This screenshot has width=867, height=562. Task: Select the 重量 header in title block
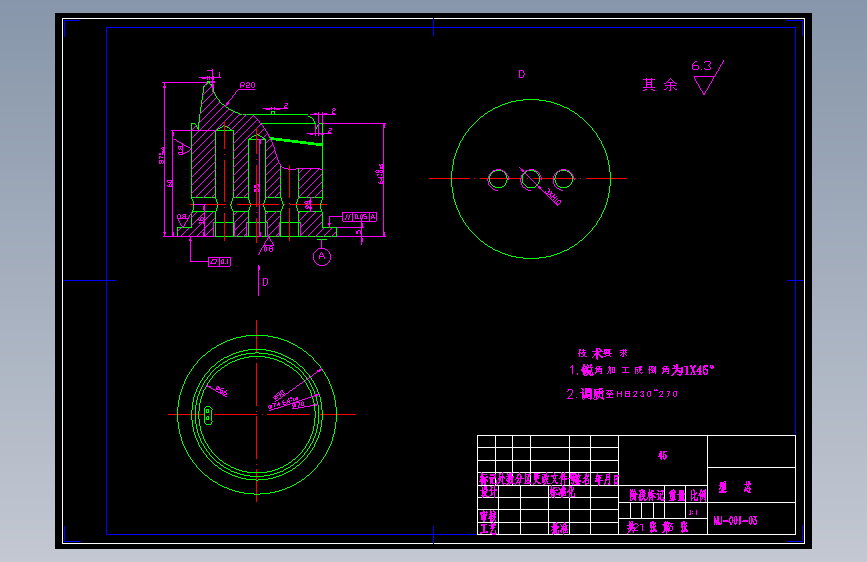(677, 495)
